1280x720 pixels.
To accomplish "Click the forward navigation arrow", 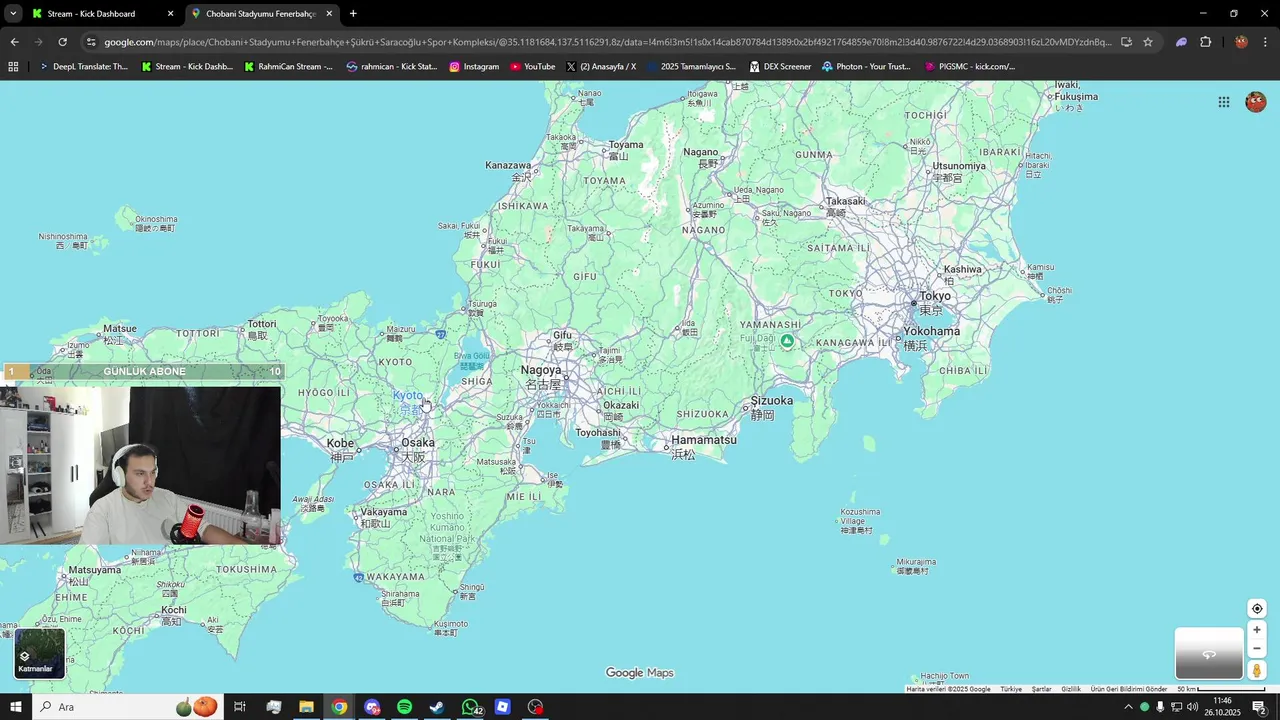I will [x=38, y=42].
